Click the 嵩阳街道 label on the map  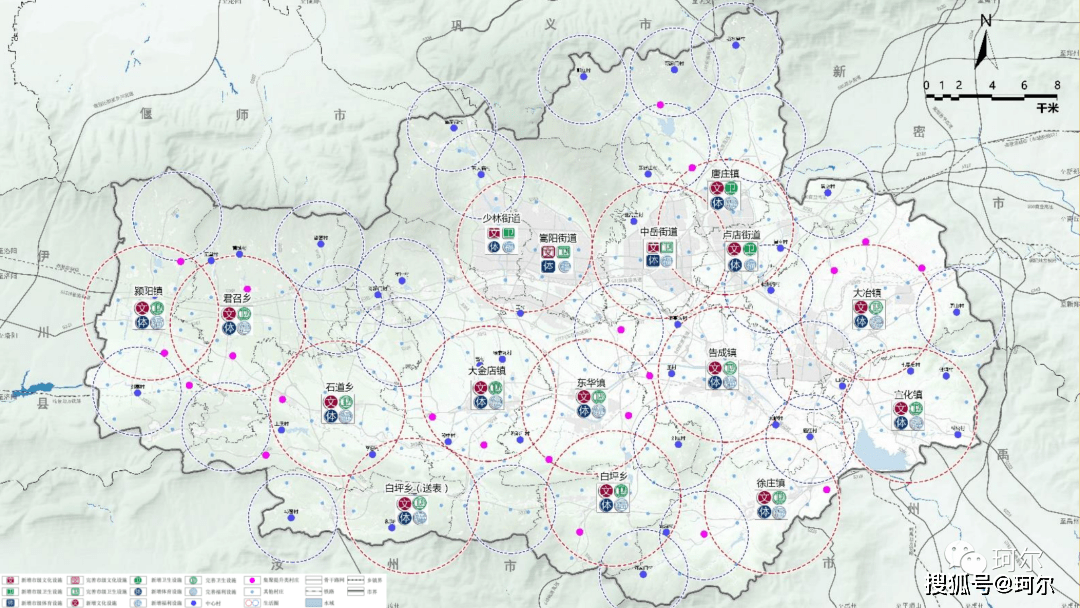[558, 238]
